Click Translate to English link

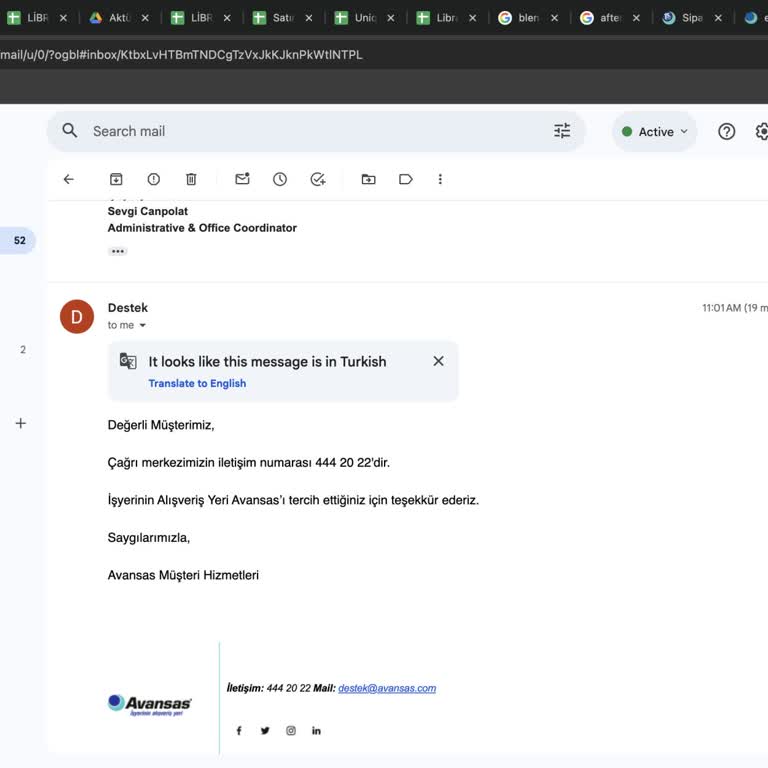coord(197,383)
